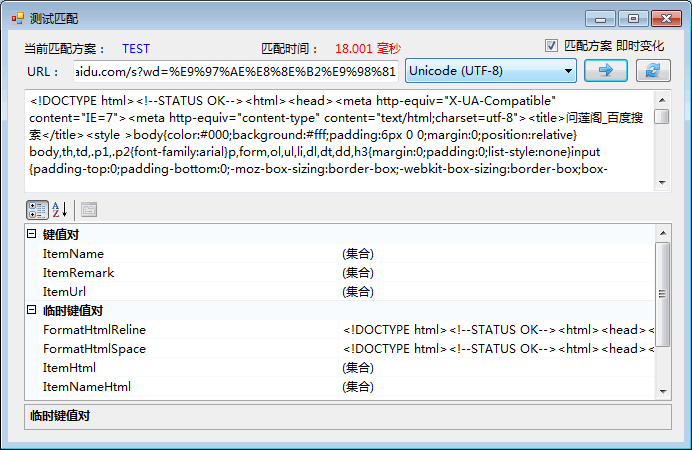Select the ItemName property row
Screen dimensions: 692x450
click(x=346, y=254)
